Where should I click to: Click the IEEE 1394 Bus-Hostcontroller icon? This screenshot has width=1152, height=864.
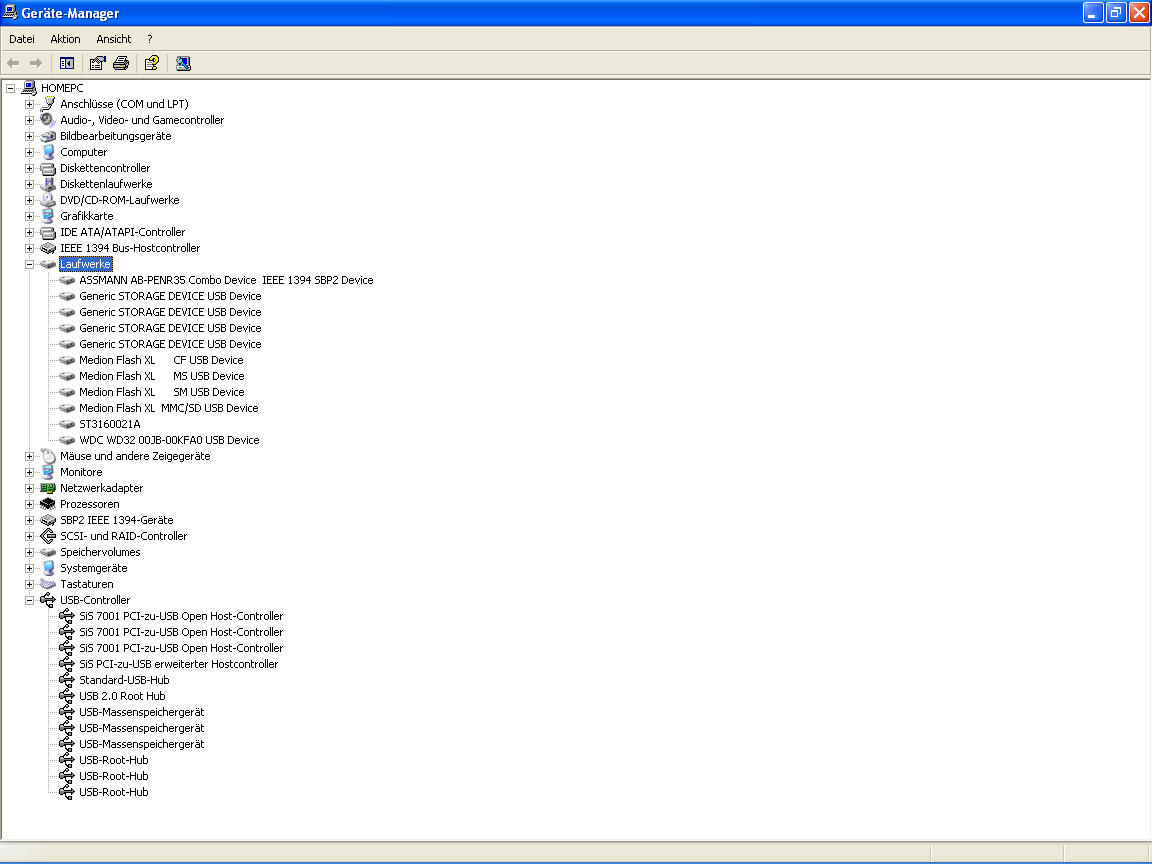click(48, 248)
